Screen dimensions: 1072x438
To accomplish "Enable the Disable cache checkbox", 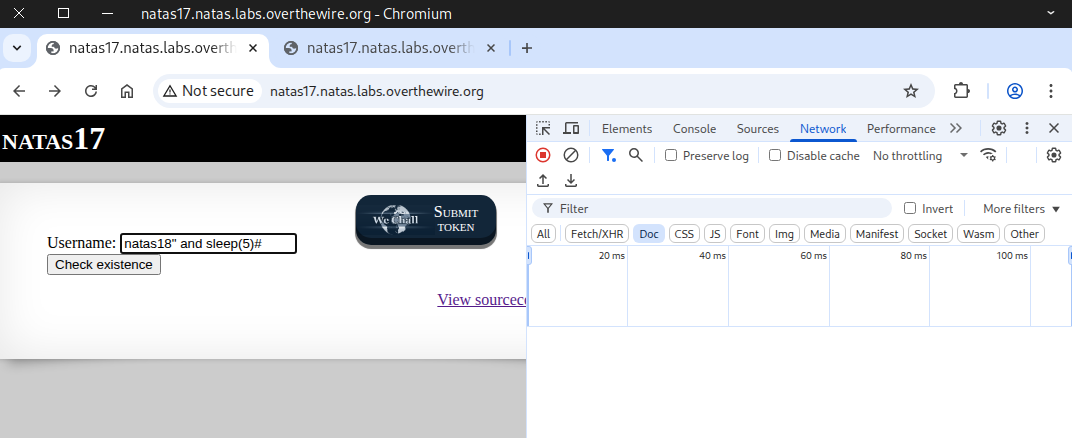I will pyautogui.click(x=775, y=156).
